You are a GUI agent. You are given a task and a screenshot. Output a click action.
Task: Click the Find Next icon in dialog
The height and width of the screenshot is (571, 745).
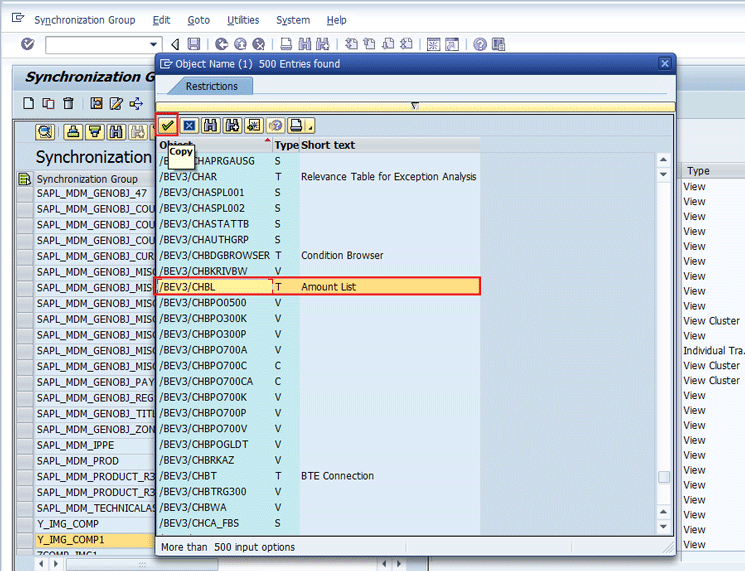232,125
